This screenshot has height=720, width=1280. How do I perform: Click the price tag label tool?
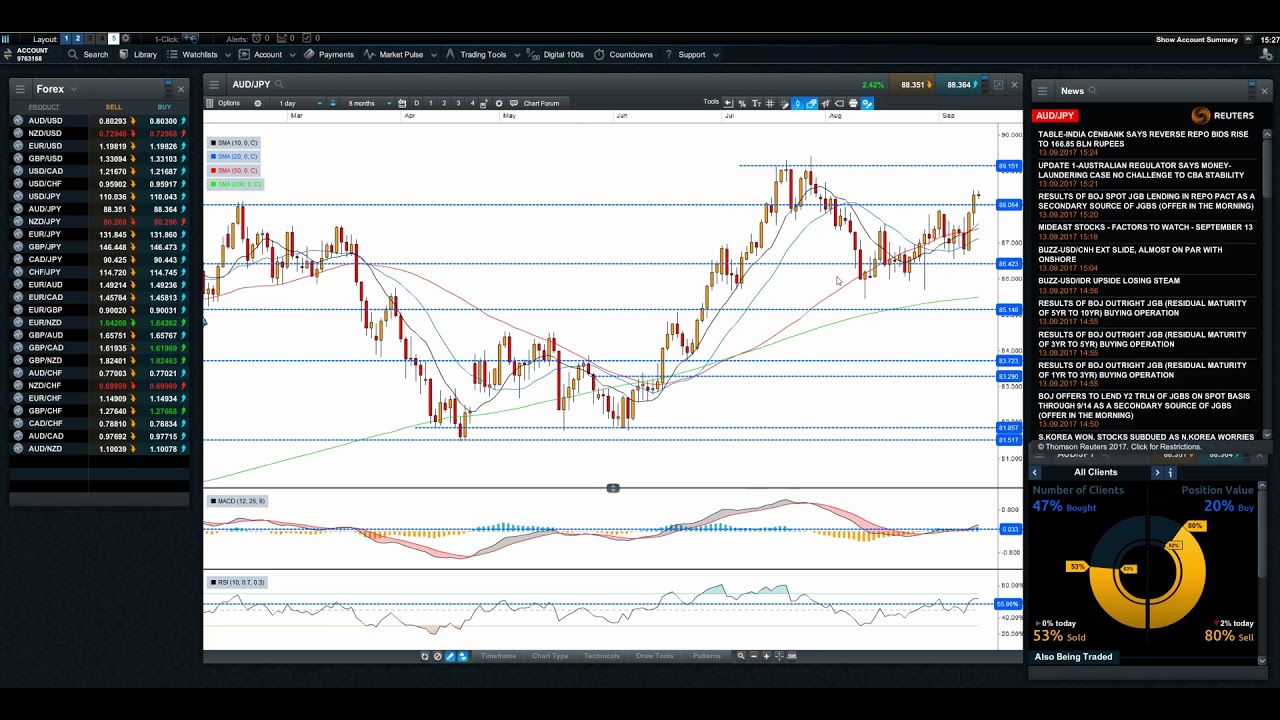839,103
